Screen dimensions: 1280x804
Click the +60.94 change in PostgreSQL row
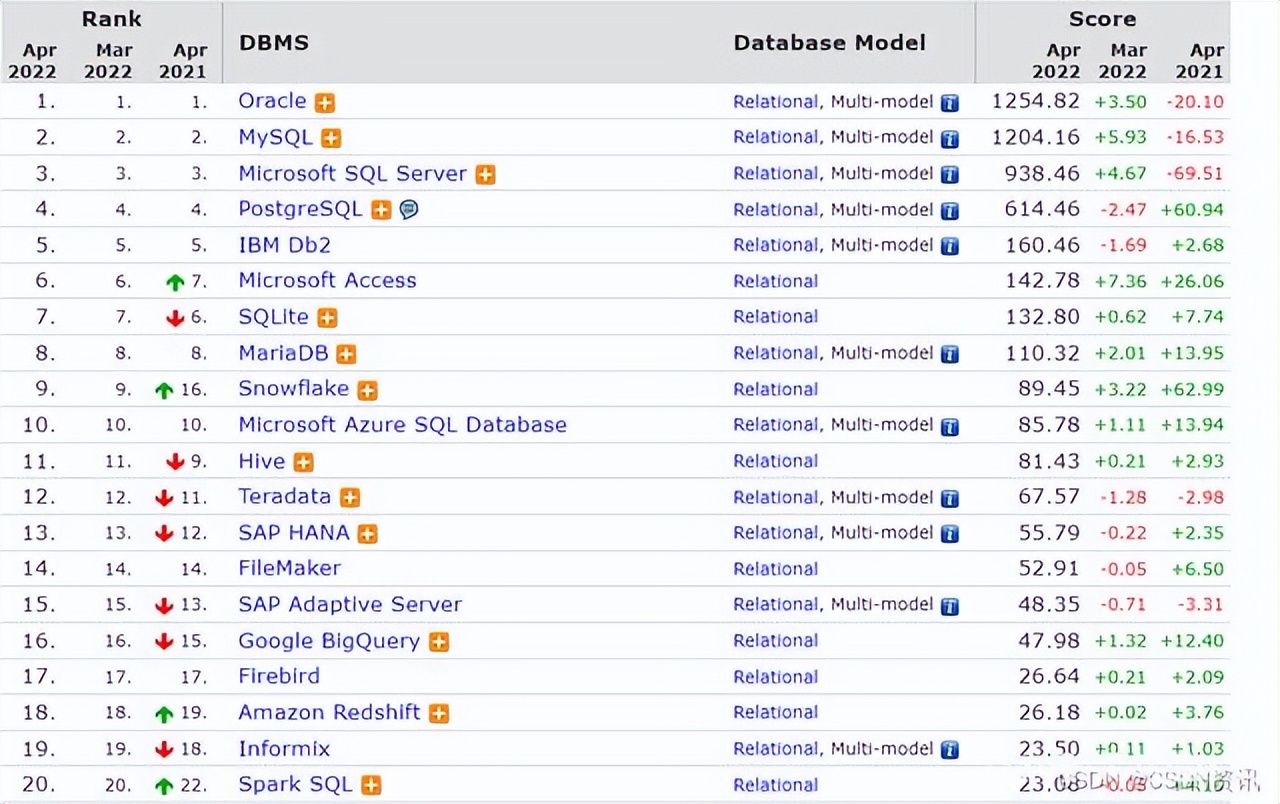point(1192,210)
